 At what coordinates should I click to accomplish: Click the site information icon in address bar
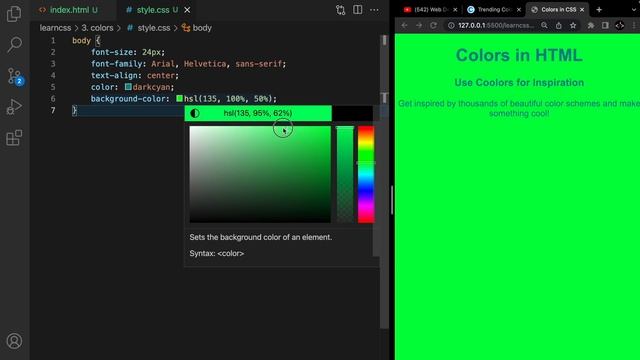pos(451,25)
